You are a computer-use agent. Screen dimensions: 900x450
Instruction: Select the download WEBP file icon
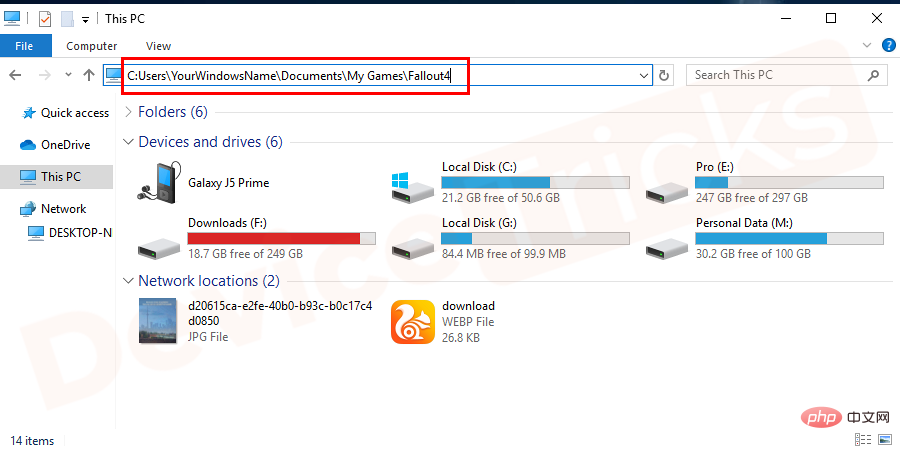[x=413, y=322]
